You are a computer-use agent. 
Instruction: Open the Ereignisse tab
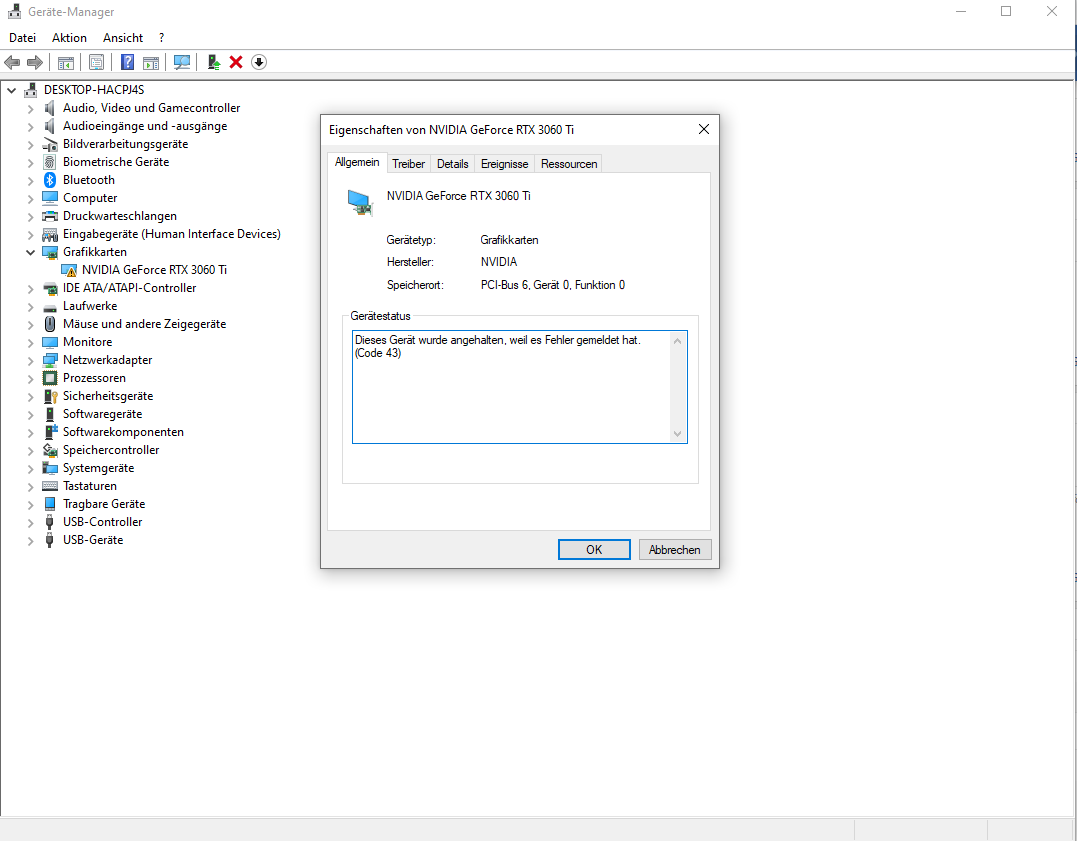point(504,163)
